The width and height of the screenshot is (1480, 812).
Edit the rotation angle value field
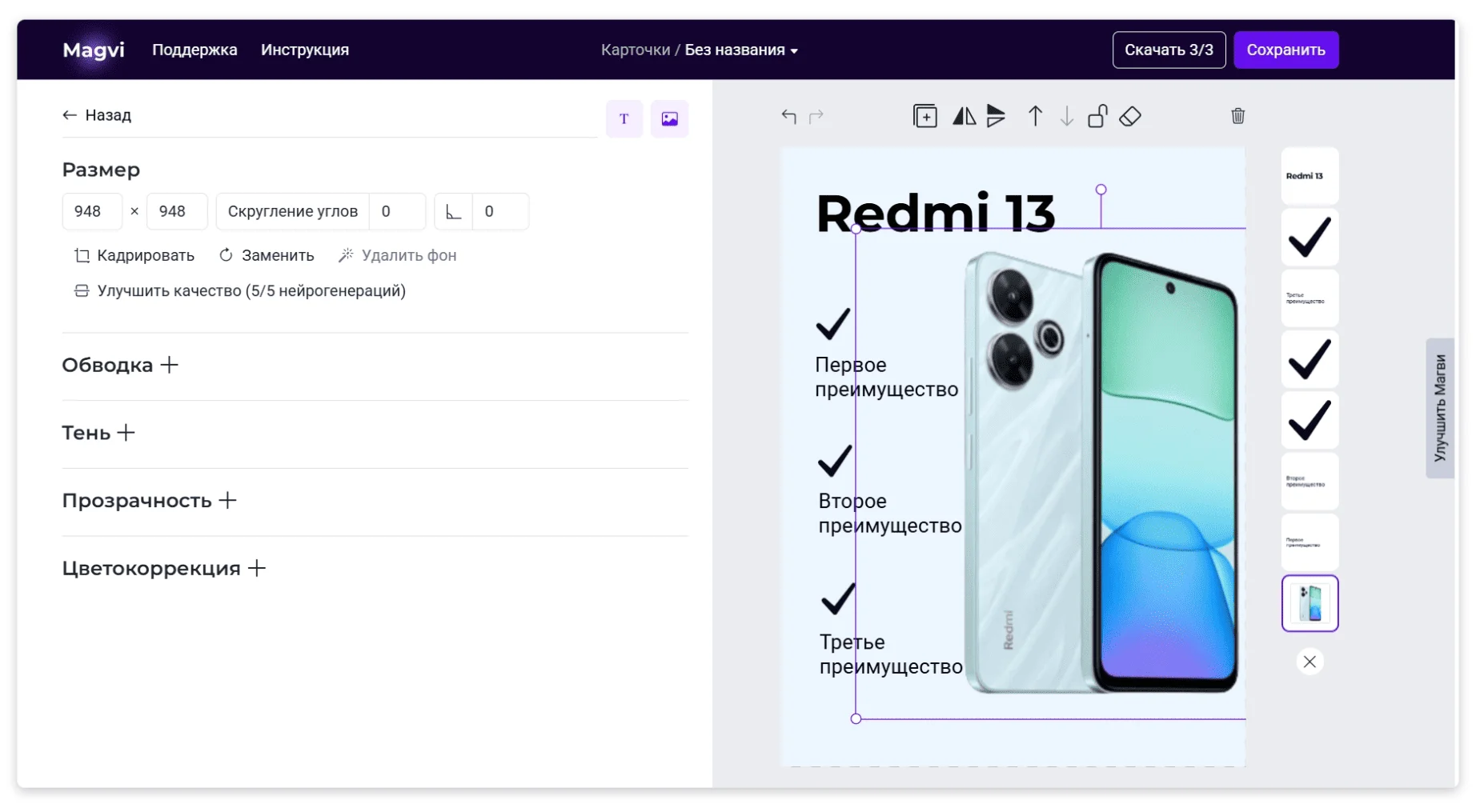point(500,211)
